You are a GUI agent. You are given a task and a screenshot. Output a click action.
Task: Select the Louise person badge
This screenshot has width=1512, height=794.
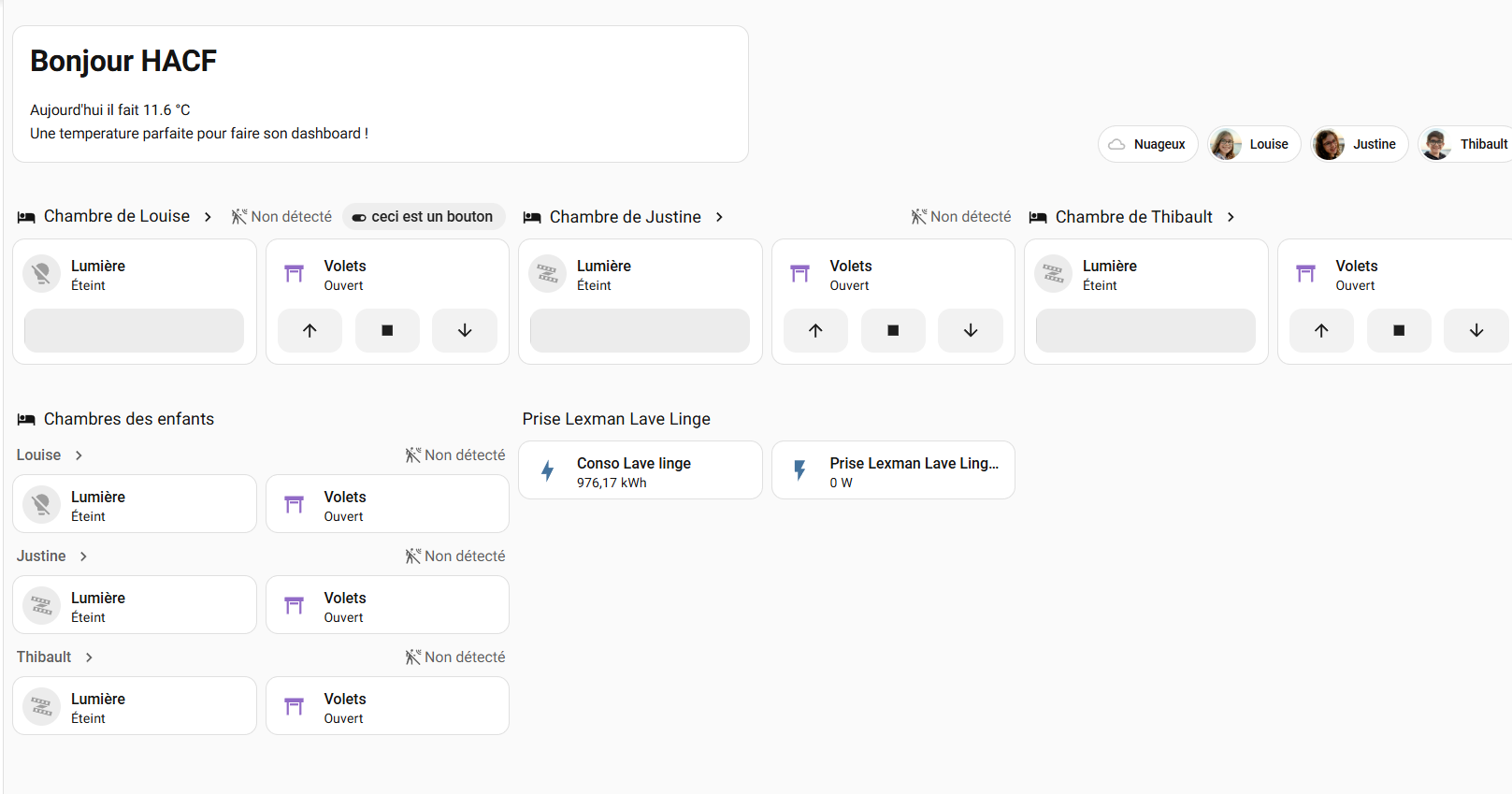coord(1254,144)
